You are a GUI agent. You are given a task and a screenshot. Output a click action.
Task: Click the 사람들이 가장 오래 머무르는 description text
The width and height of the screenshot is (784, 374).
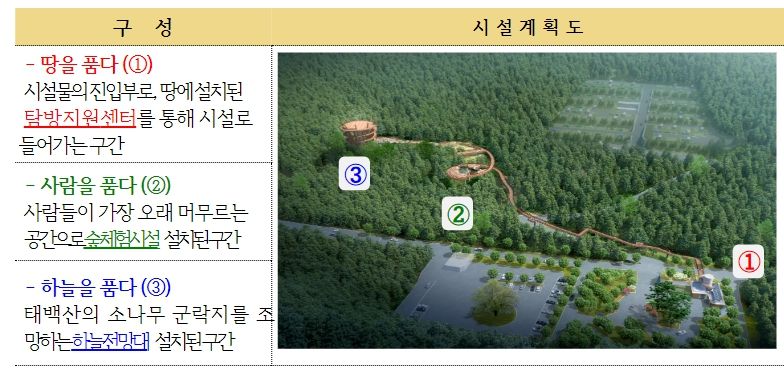[136, 214]
